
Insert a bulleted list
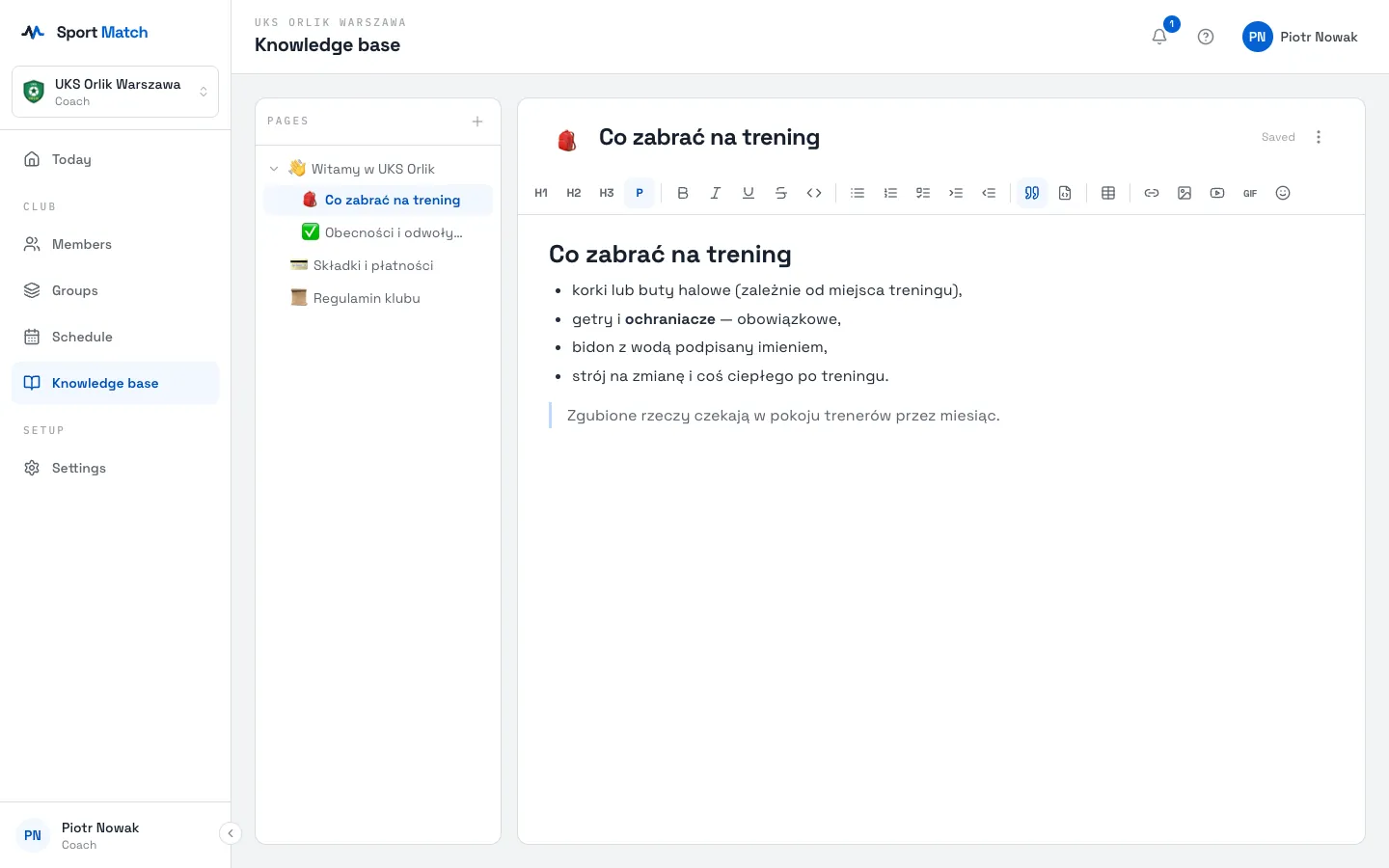click(x=858, y=193)
